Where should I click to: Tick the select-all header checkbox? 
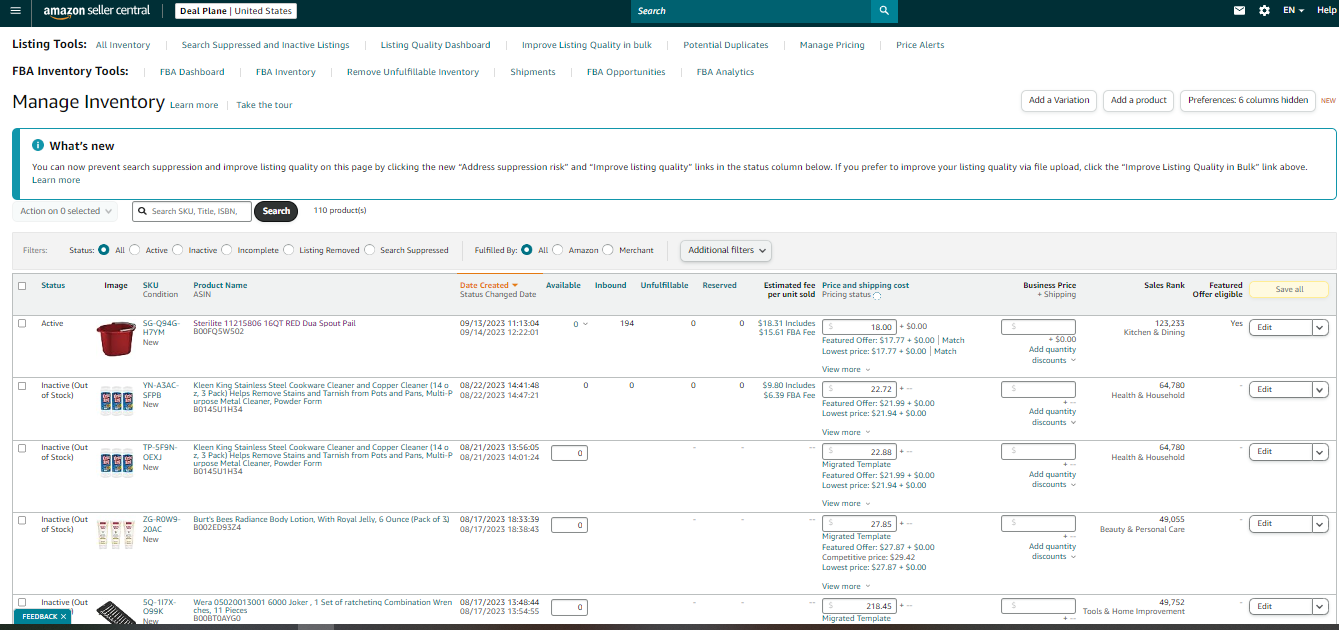point(23,286)
